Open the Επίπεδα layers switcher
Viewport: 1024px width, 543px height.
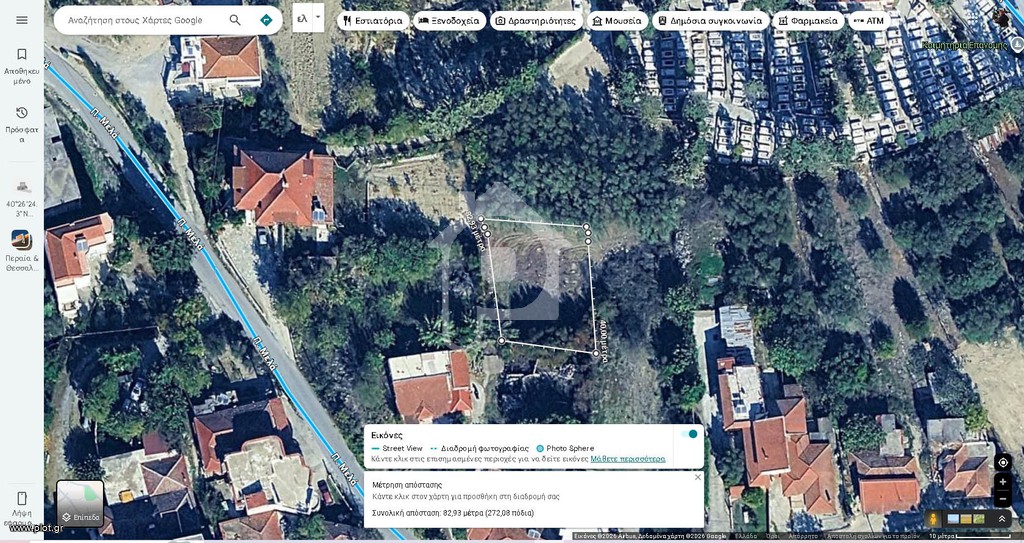[80, 504]
